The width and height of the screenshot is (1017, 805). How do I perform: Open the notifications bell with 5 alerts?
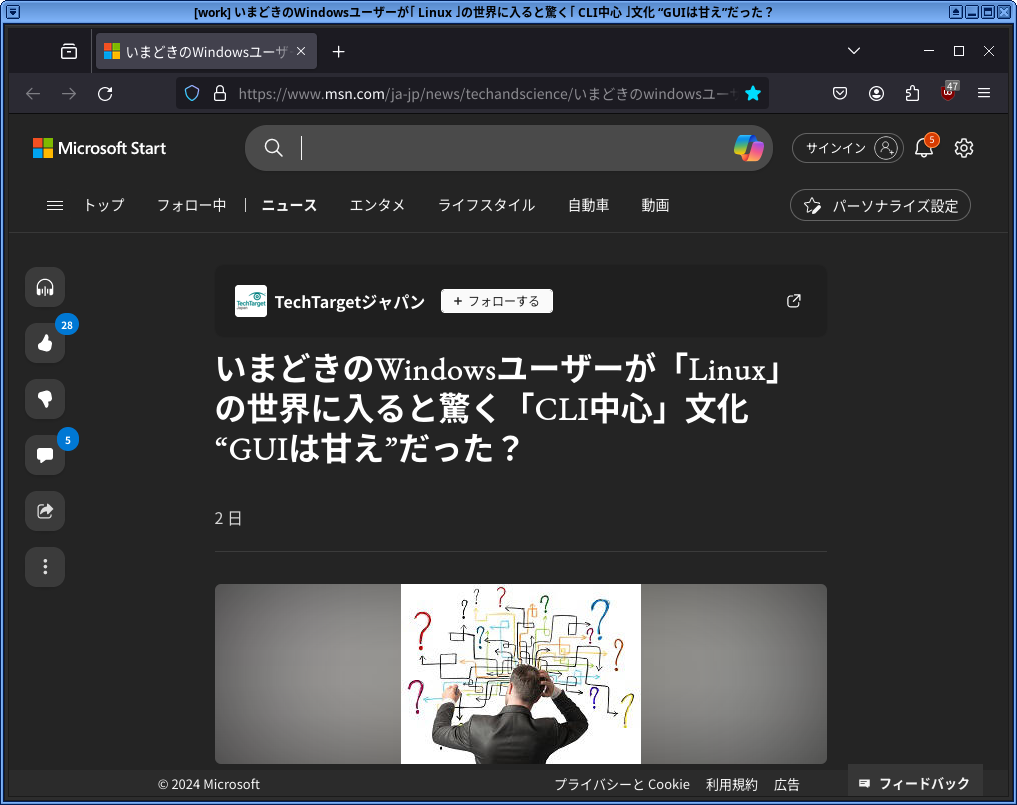pos(923,147)
